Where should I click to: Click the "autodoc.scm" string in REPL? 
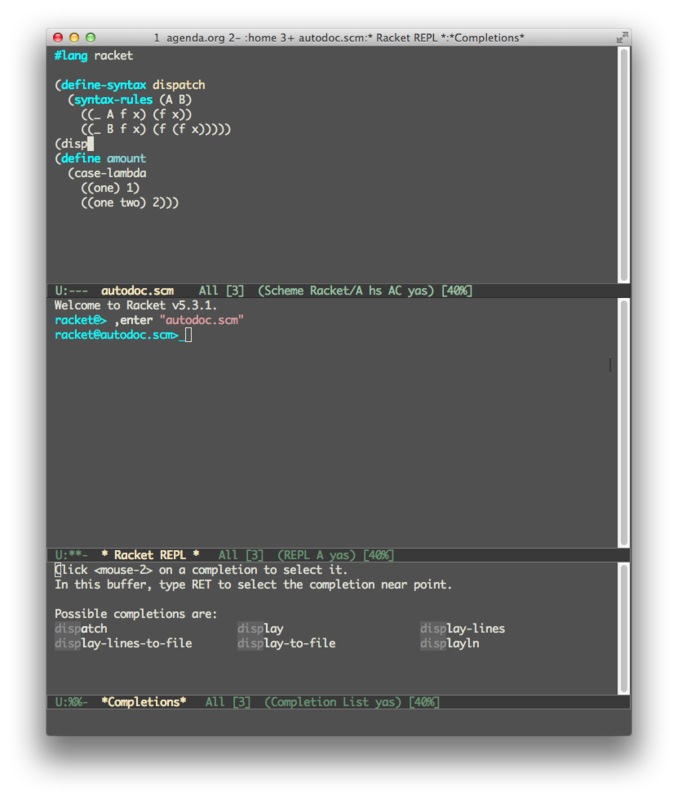202,320
